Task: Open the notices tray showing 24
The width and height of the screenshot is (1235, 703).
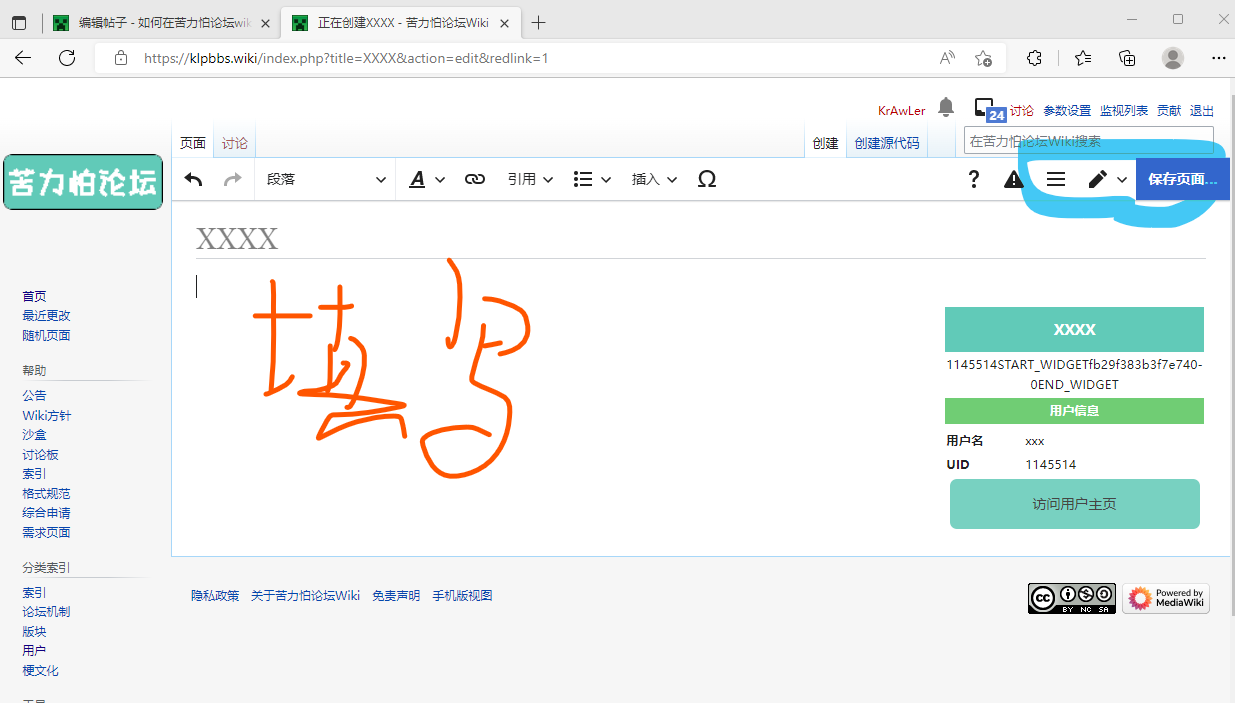Action: tap(989, 111)
